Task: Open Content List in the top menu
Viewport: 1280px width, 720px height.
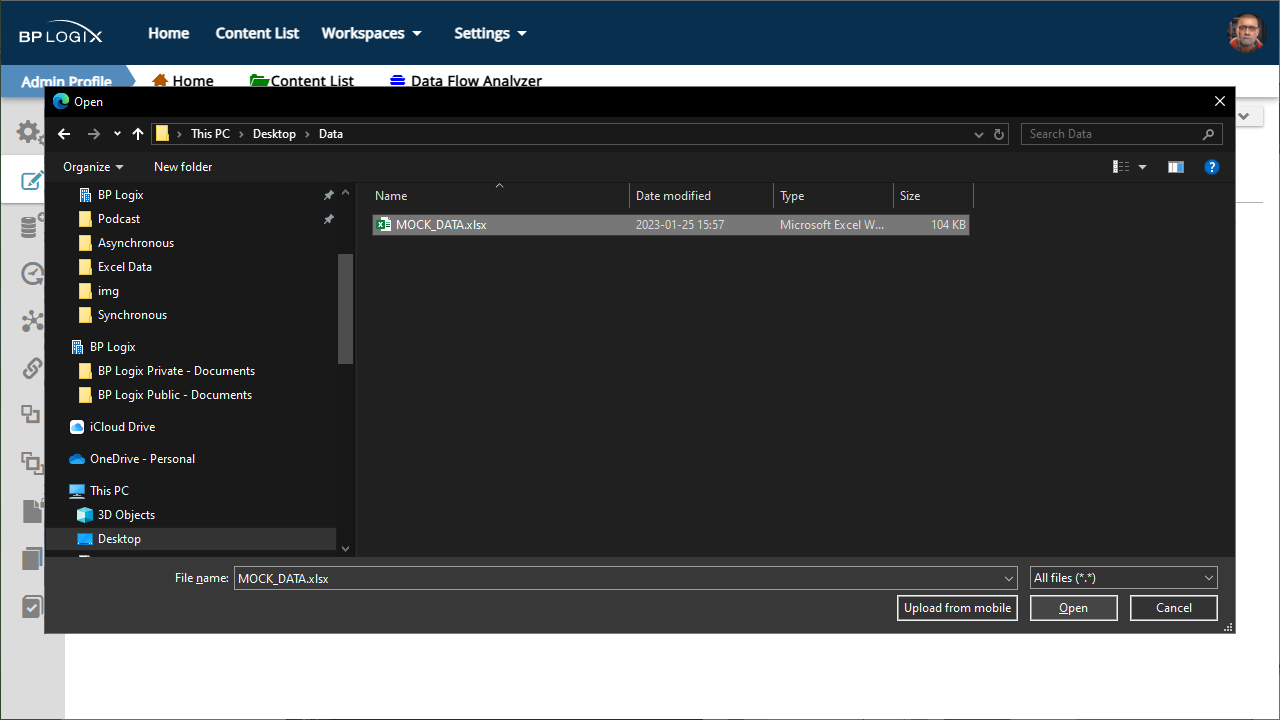Action: click(257, 33)
